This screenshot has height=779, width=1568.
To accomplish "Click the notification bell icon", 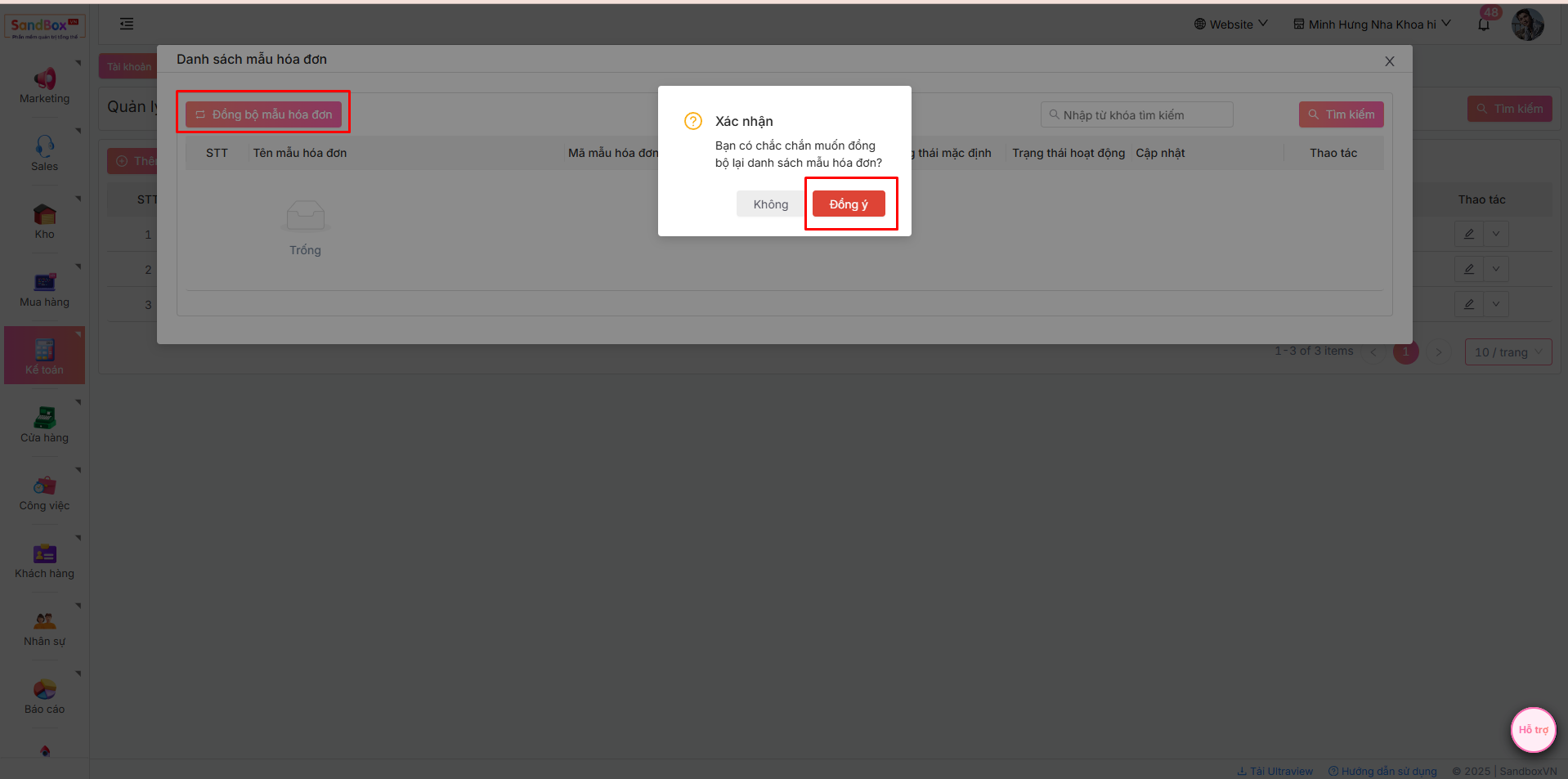I will [1483, 25].
